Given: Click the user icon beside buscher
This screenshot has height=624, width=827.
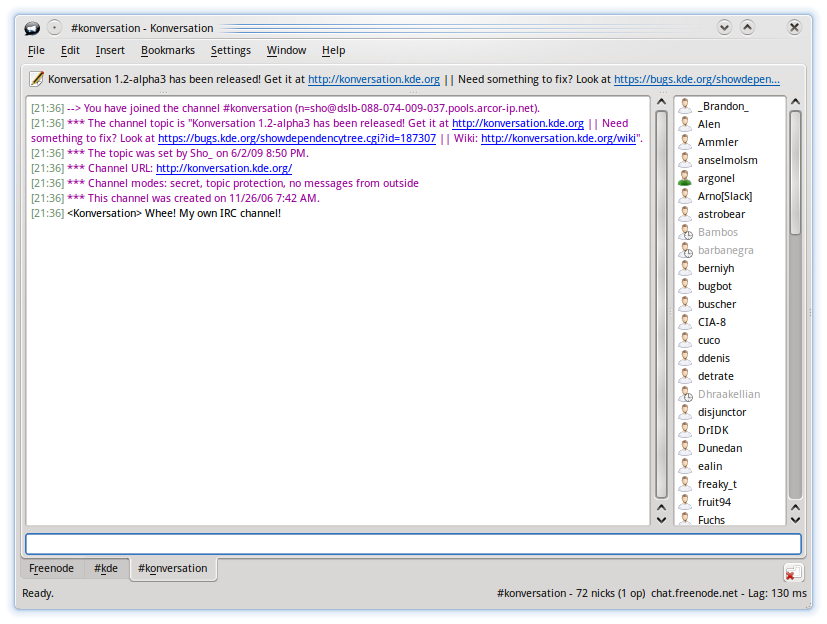Looking at the screenshot, I should click(x=685, y=304).
